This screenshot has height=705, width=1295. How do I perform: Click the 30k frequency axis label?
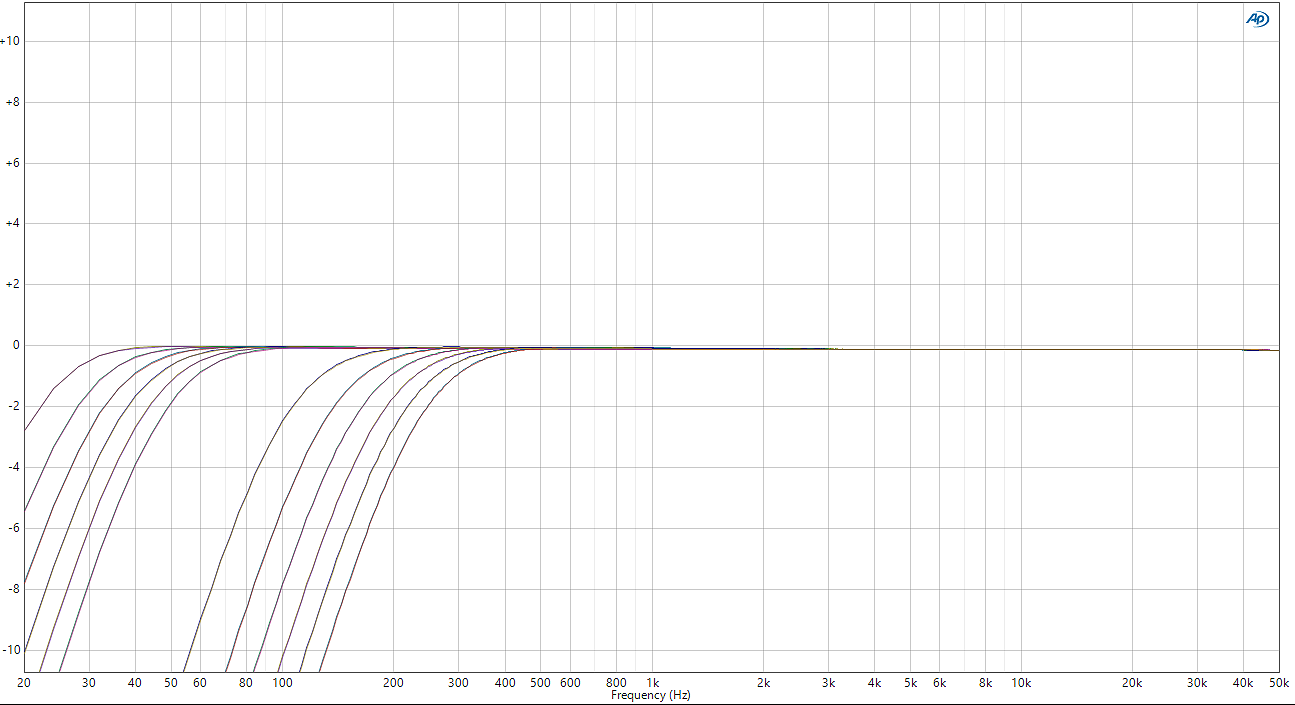coord(1197,683)
